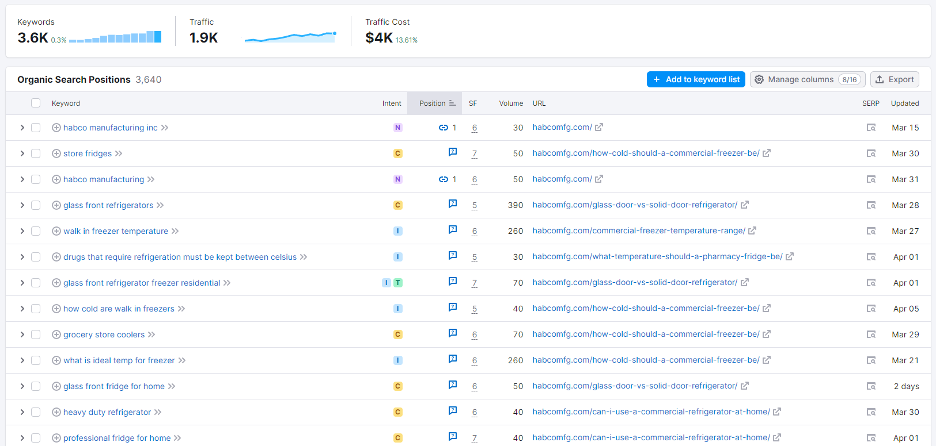Click gear icon in Manage columns button
This screenshot has width=936, height=446.
(759, 79)
